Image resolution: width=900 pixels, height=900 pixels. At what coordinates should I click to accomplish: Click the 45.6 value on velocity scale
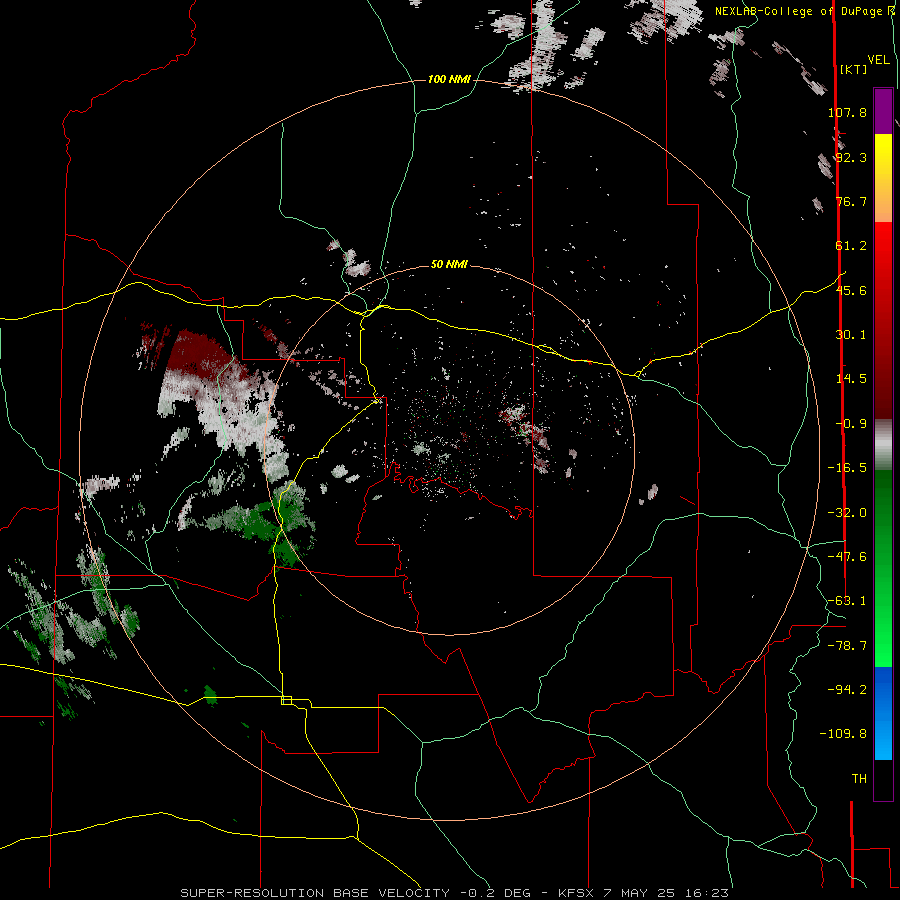point(851,290)
